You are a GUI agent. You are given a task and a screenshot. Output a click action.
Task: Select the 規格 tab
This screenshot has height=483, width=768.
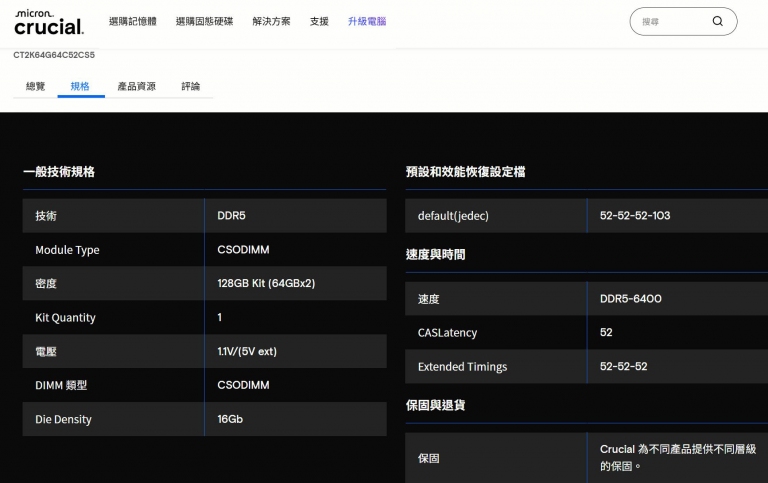80,87
